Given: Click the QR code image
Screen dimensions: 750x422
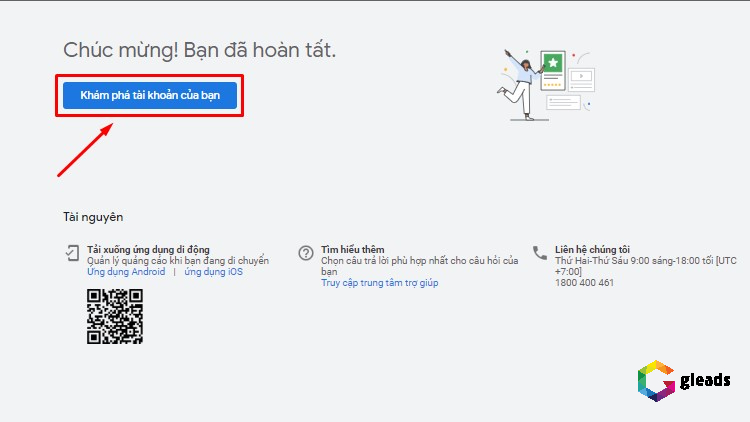Looking at the screenshot, I should [115, 317].
